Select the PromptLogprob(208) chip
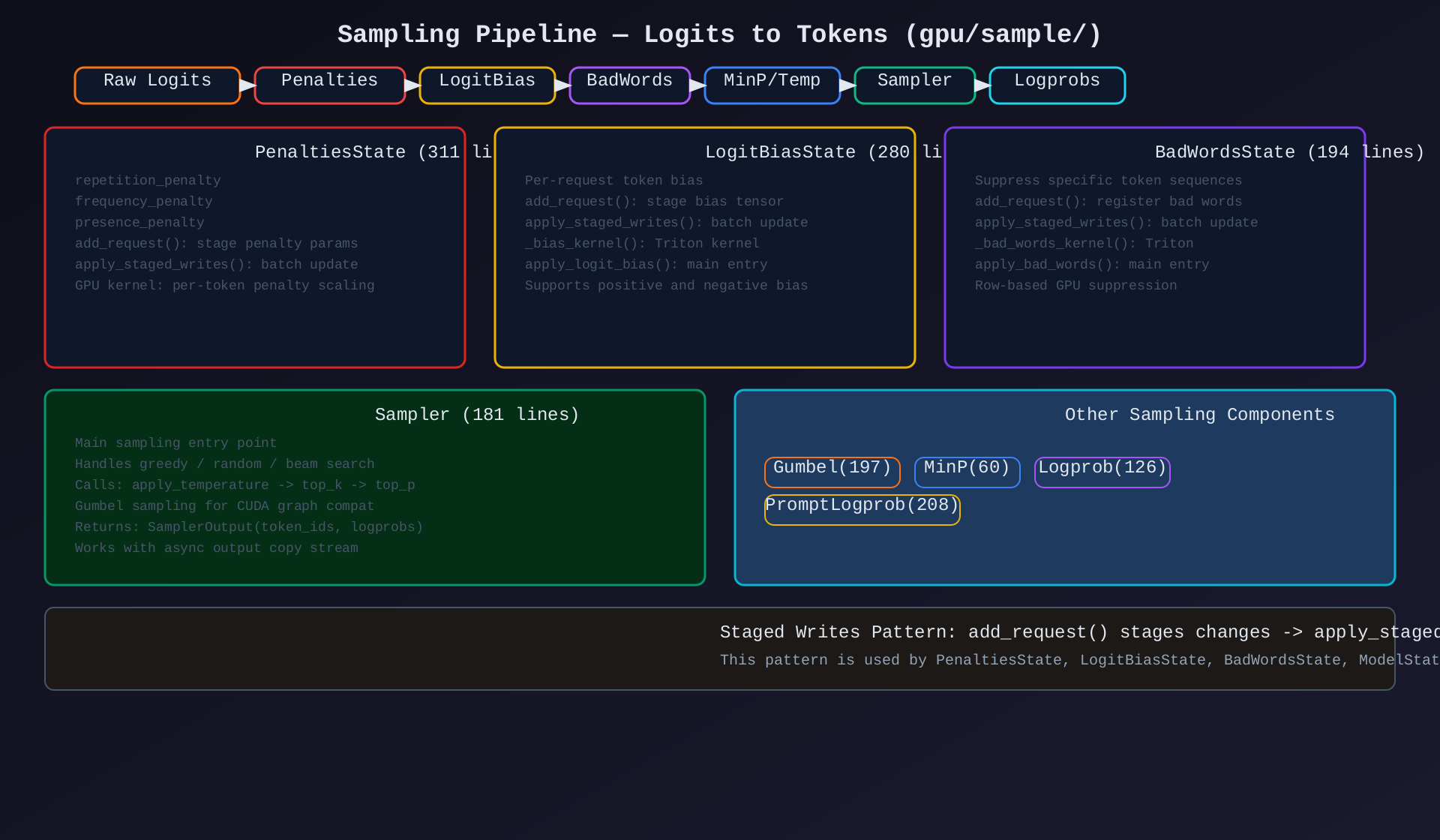Viewport: 1440px width, 840px height. point(862,509)
